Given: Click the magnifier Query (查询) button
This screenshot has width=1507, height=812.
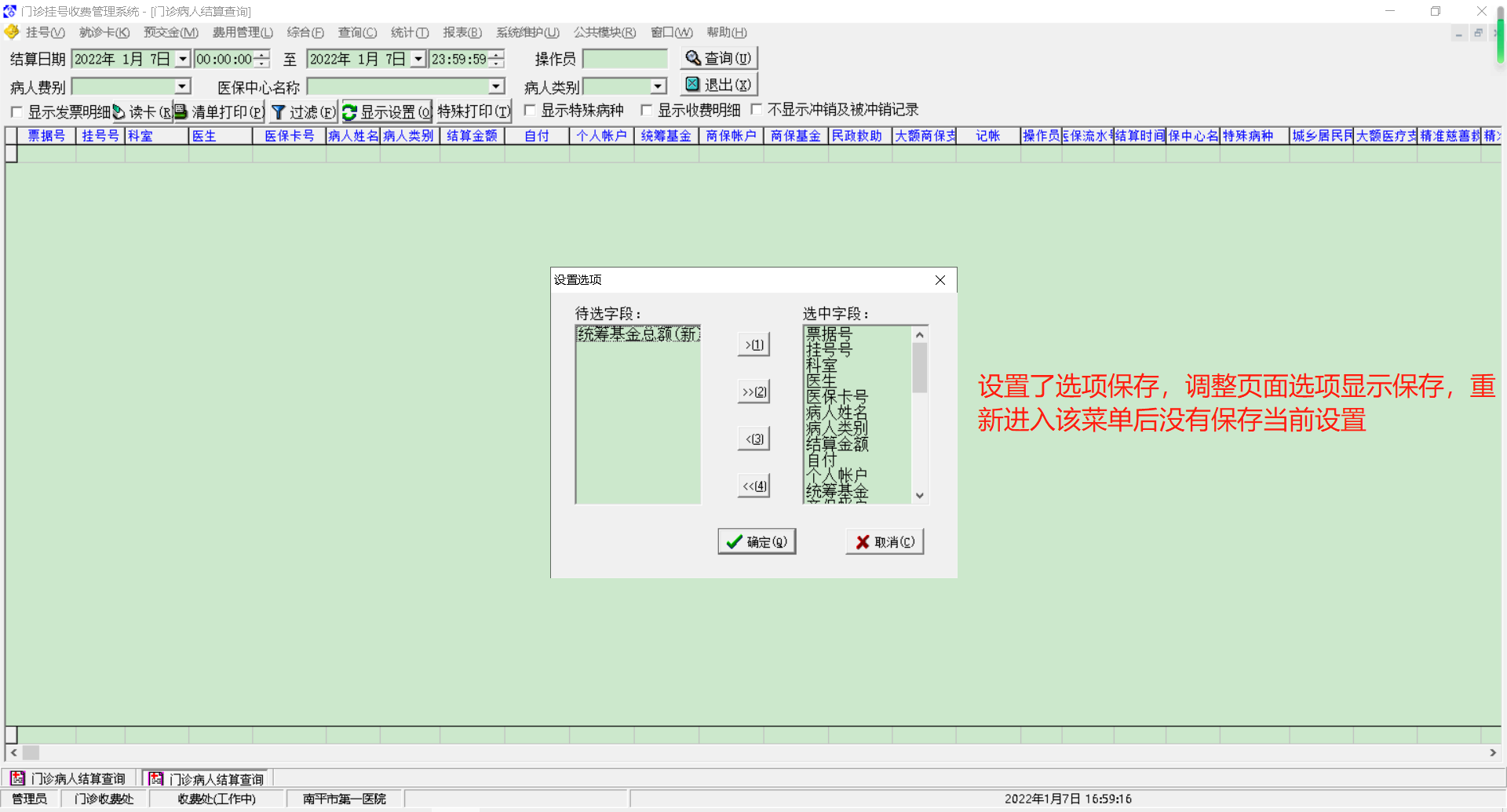Looking at the screenshot, I should coord(718,59).
